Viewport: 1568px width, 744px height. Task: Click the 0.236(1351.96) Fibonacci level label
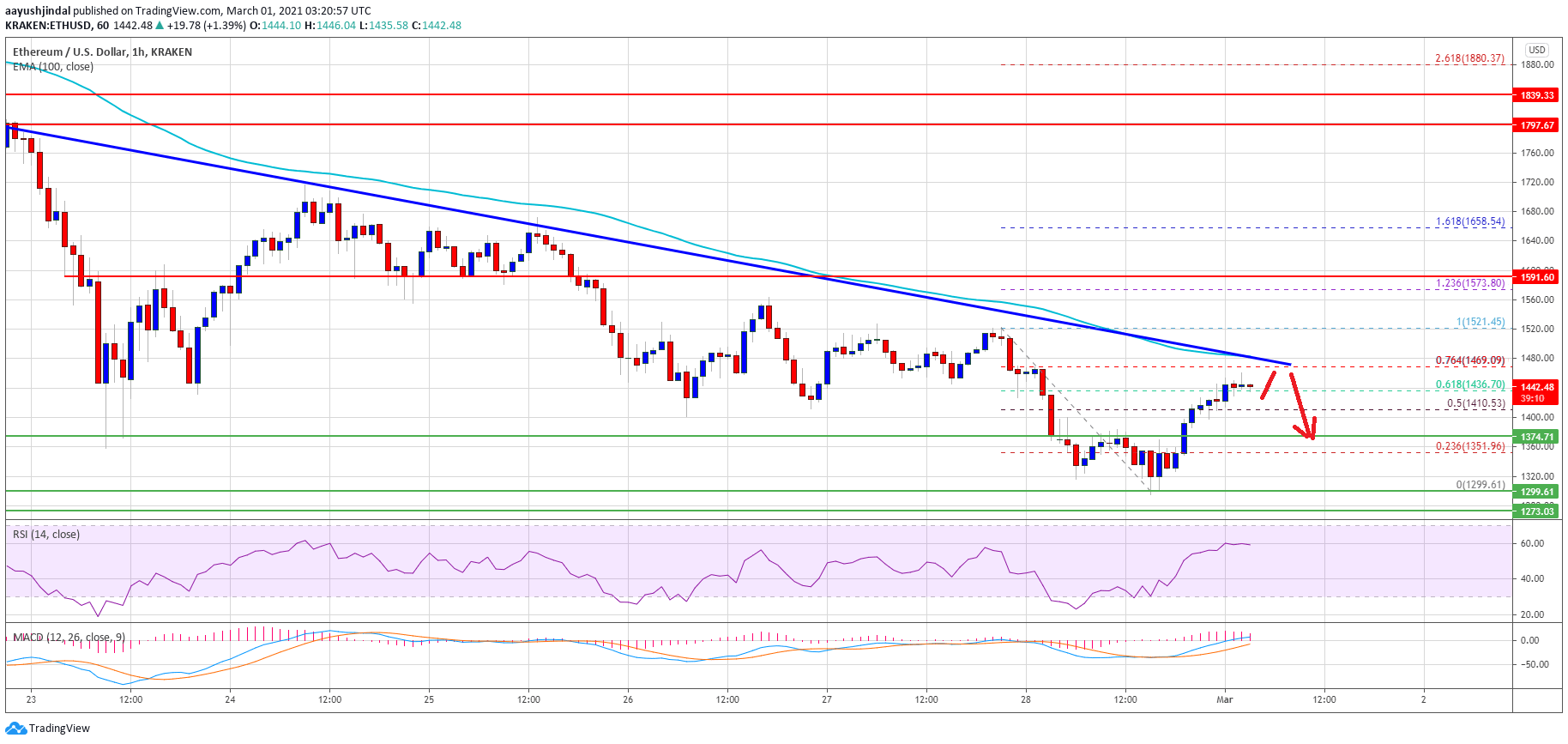(1469, 446)
